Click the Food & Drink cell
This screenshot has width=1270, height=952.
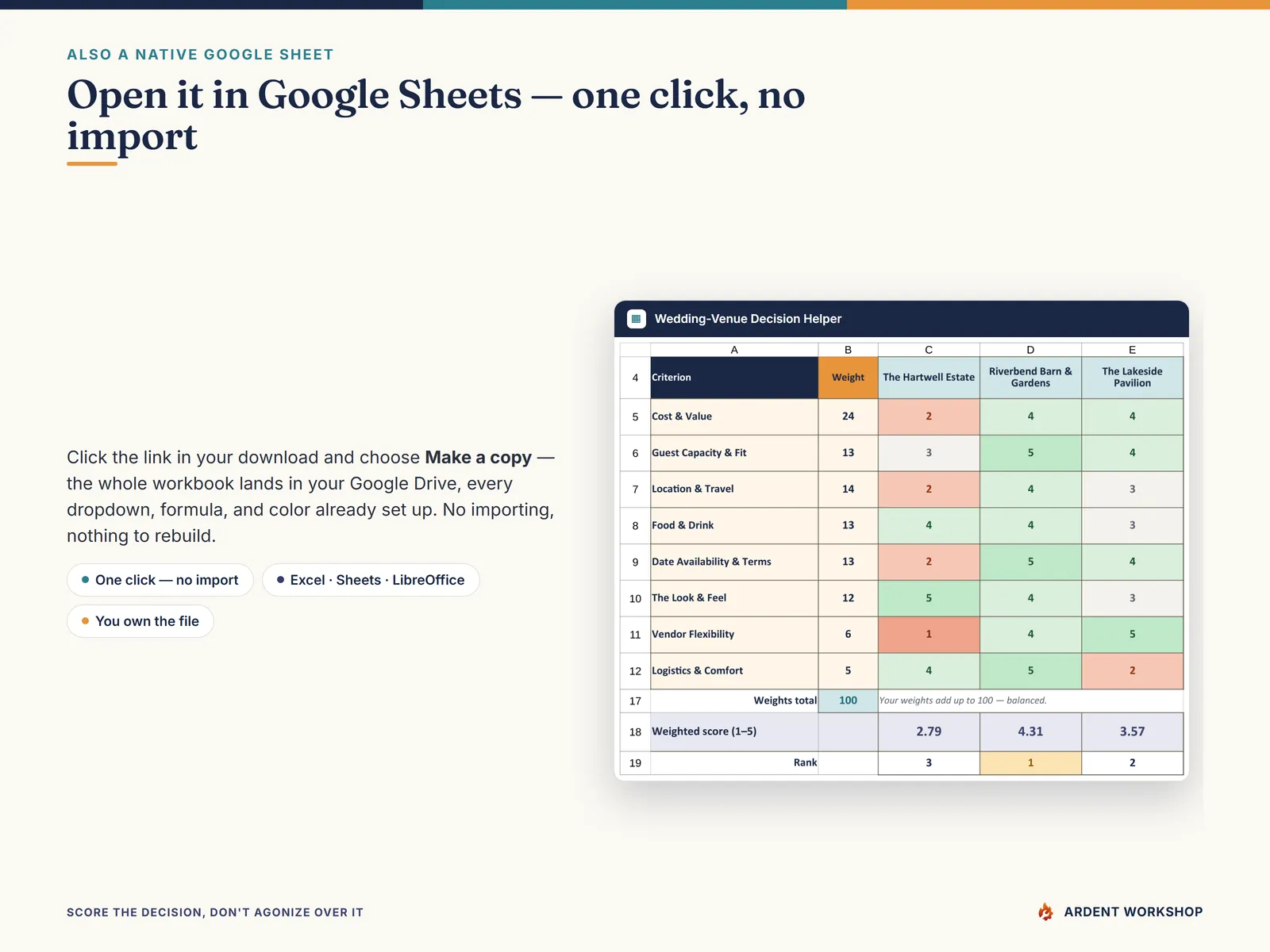(734, 525)
